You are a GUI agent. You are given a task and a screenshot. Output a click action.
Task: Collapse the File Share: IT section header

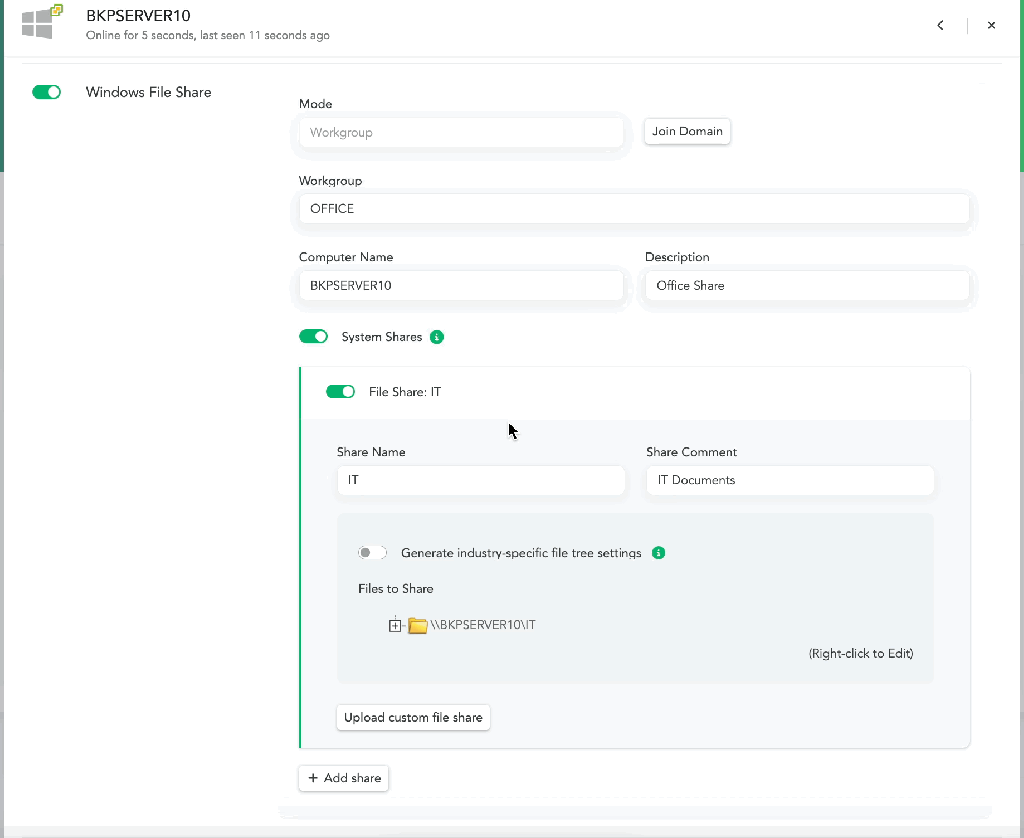coord(650,392)
